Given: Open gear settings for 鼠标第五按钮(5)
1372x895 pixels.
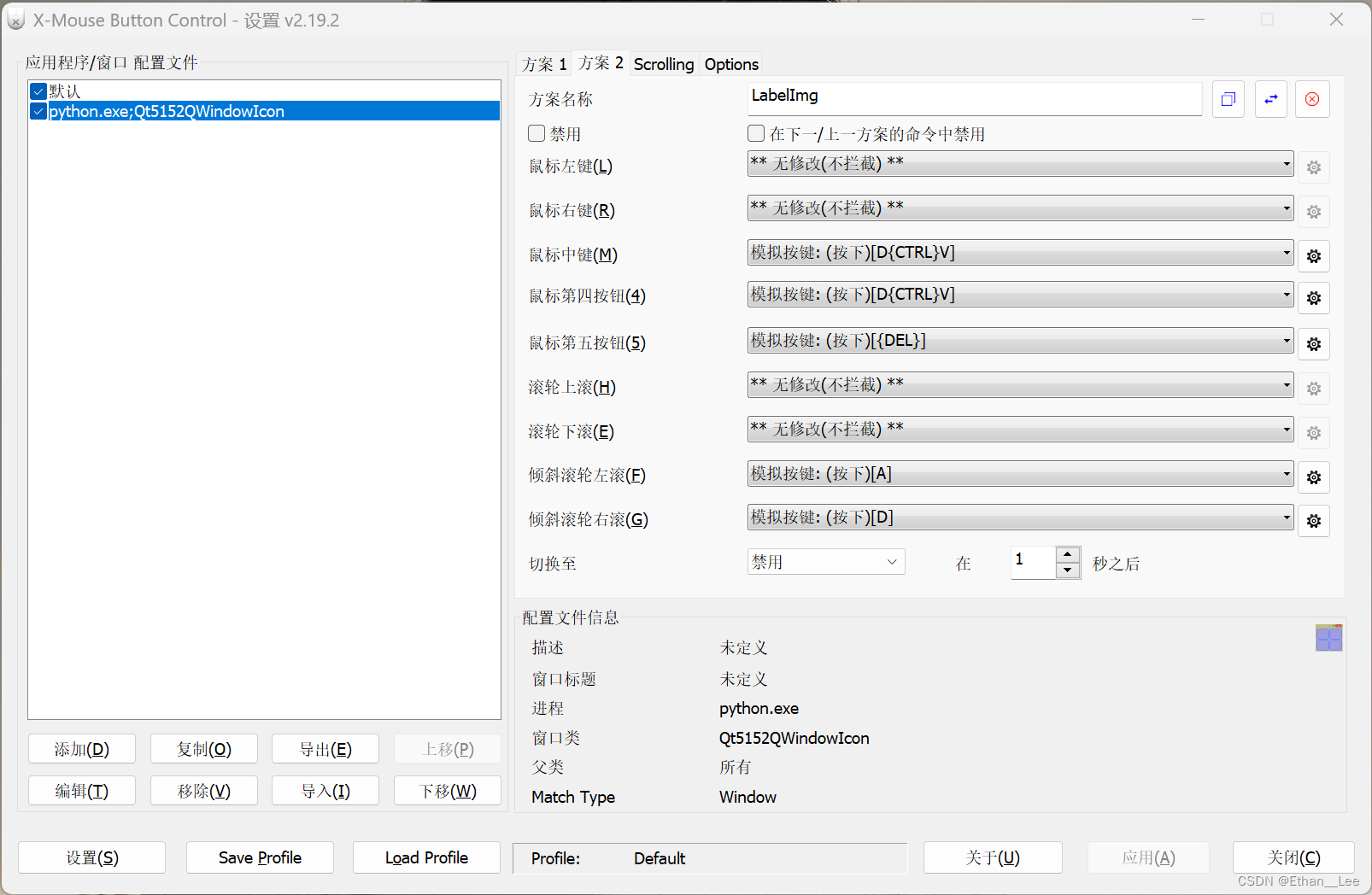Looking at the screenshot, I should pyautogui.click(x=1314, y=343).
